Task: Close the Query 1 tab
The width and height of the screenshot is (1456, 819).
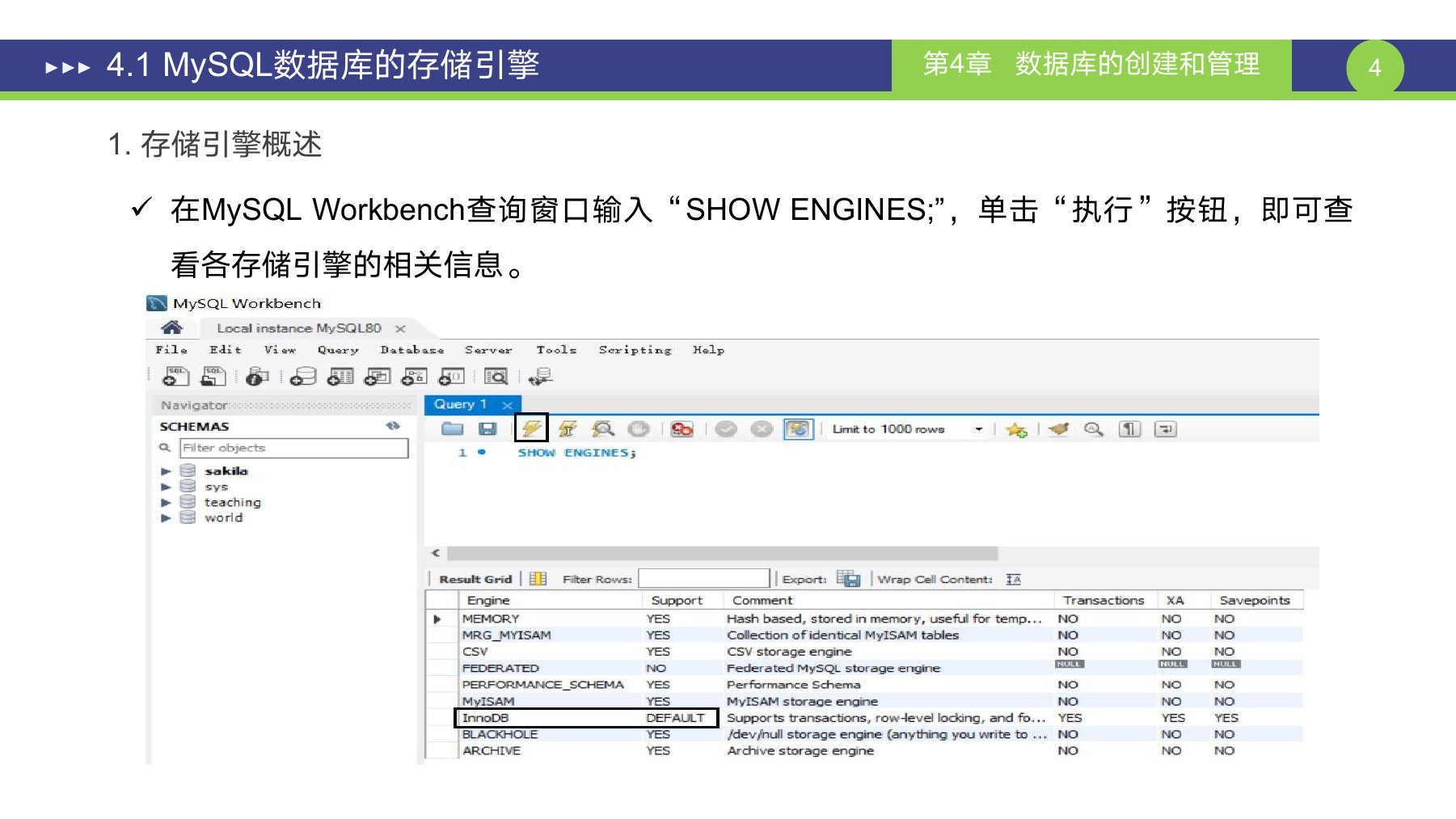Action: (x=507, y=405)
